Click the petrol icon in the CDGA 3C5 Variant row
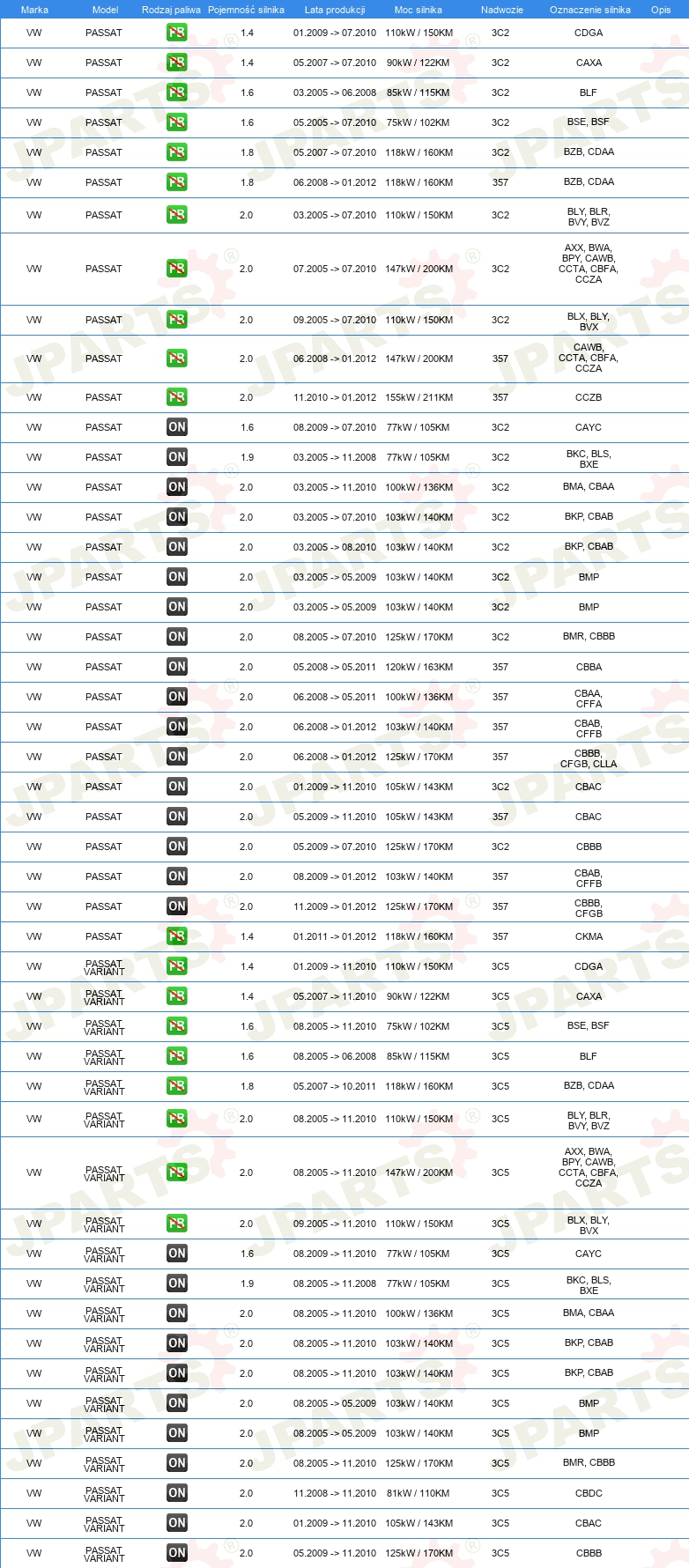689x1568 pixels. pos(177,966)
